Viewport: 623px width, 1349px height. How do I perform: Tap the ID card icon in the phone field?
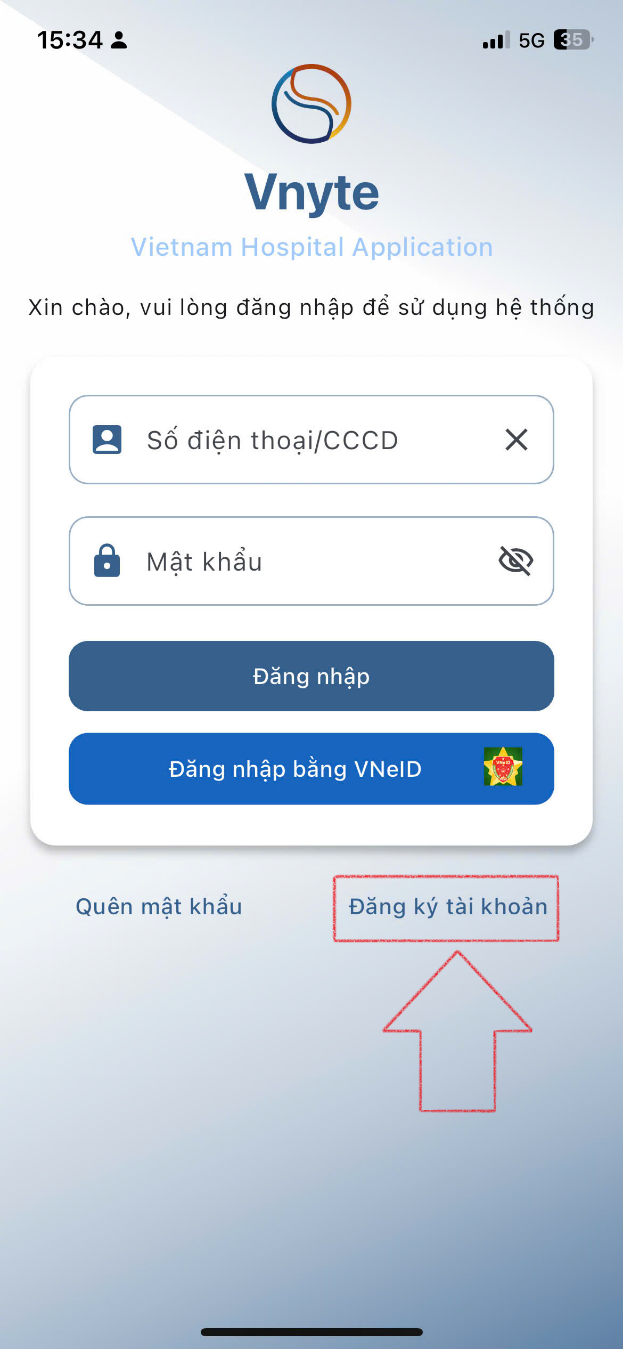click(x=107, y=440)
